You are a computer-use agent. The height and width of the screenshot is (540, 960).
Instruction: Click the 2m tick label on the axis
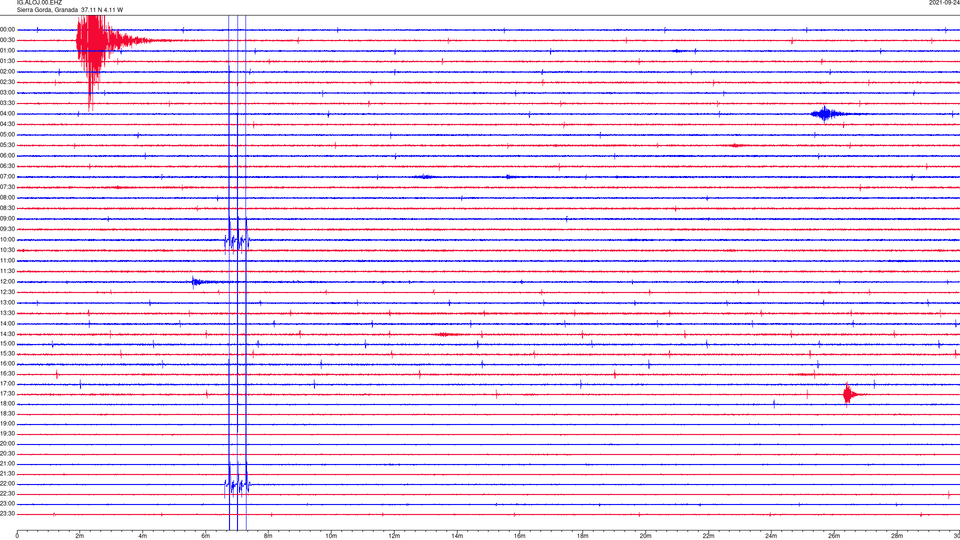click(80, 536)
